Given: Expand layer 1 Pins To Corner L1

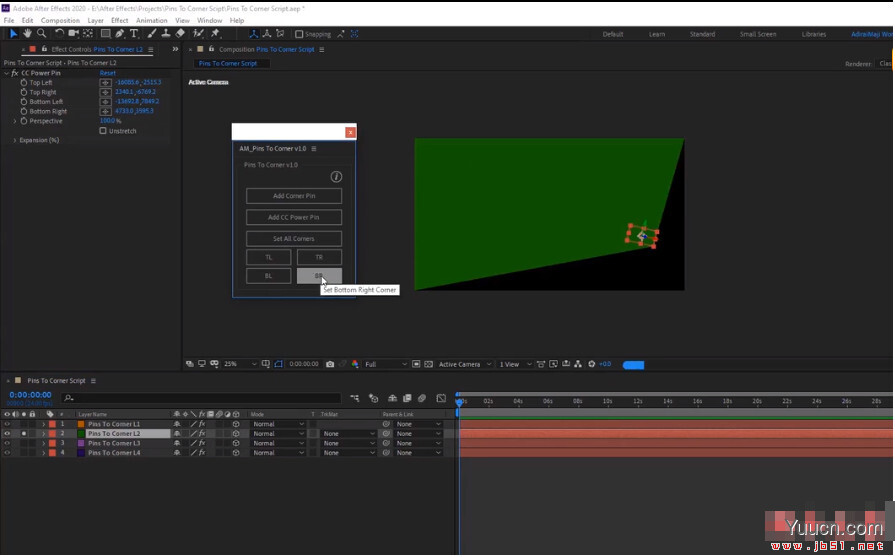Looking at the screenshot, I should (x=43, y=424).
